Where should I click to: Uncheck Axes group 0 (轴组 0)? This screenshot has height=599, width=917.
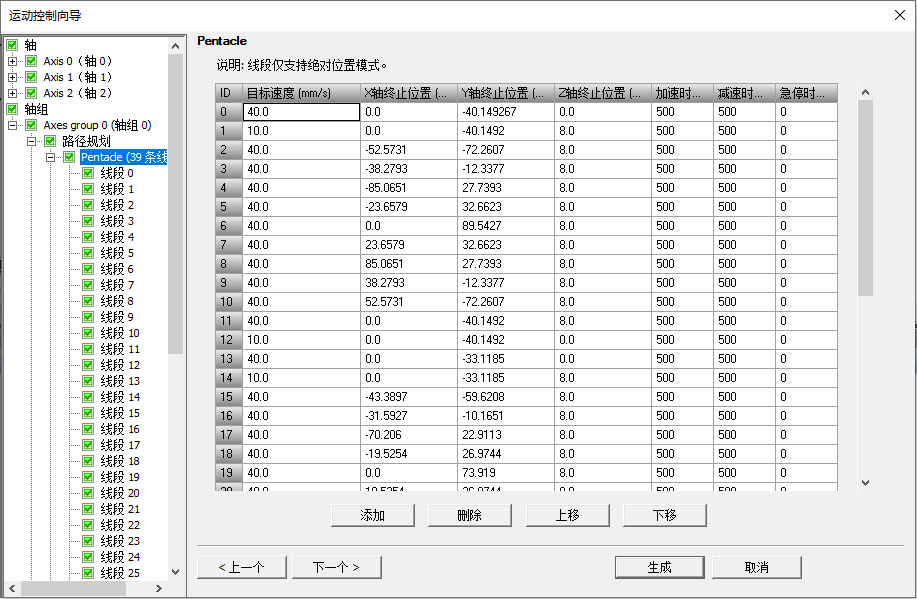point(33,125)
